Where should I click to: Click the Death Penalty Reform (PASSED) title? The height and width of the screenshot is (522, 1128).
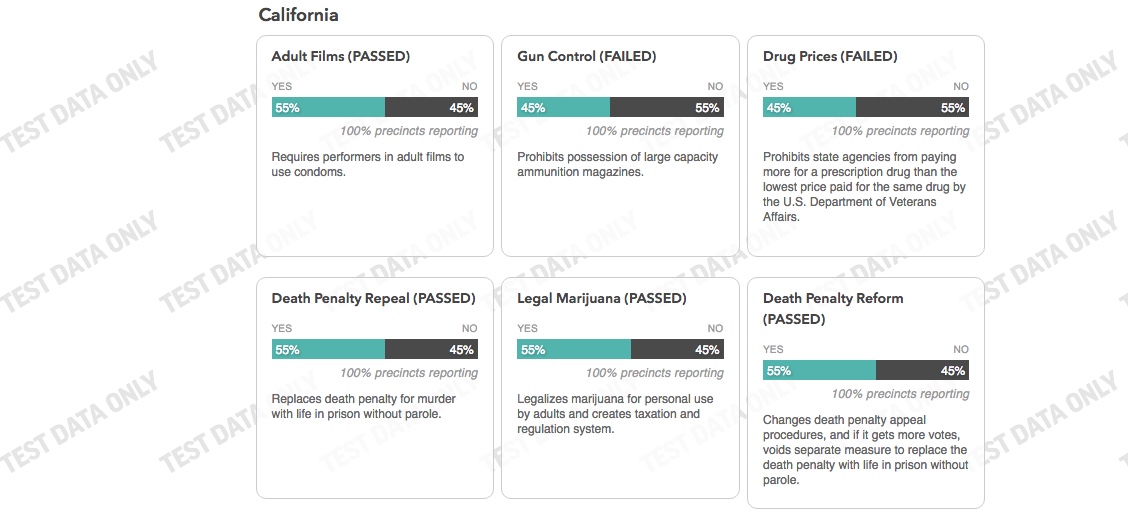tap(832, 309)
